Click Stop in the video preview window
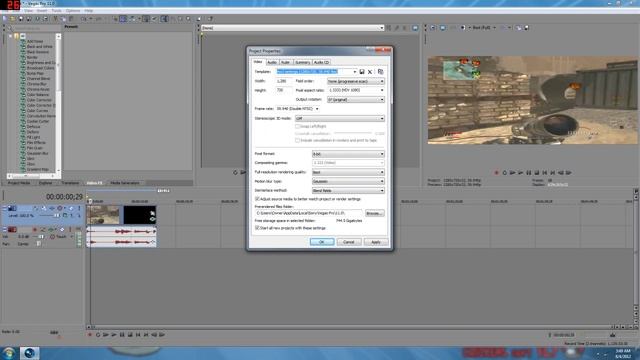 click(x=537, y=173)
